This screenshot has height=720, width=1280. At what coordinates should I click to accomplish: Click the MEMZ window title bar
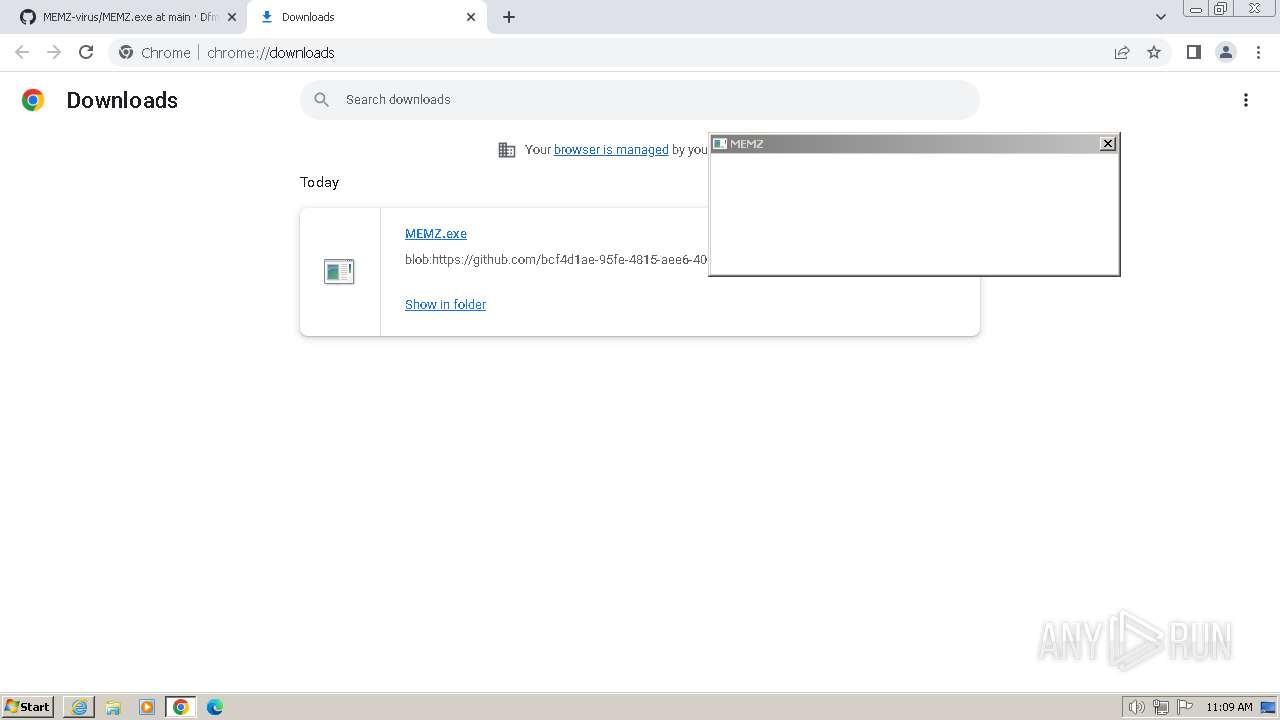[x=913, y=144]
